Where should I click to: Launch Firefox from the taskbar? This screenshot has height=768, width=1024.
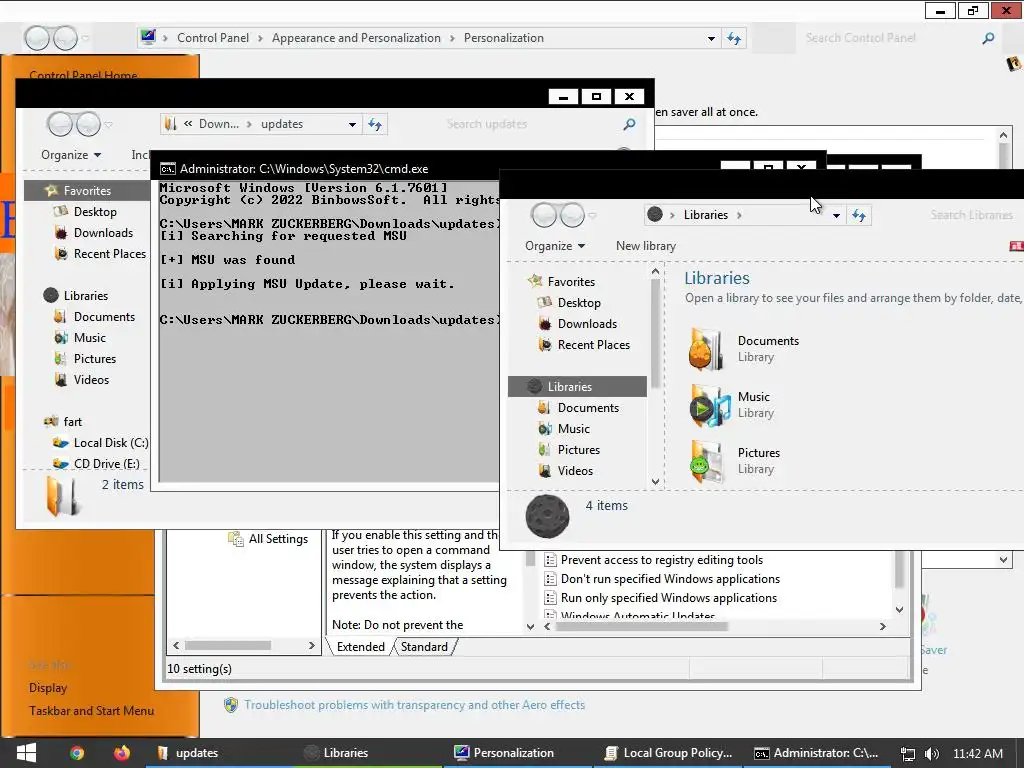(x=121, y=753)
